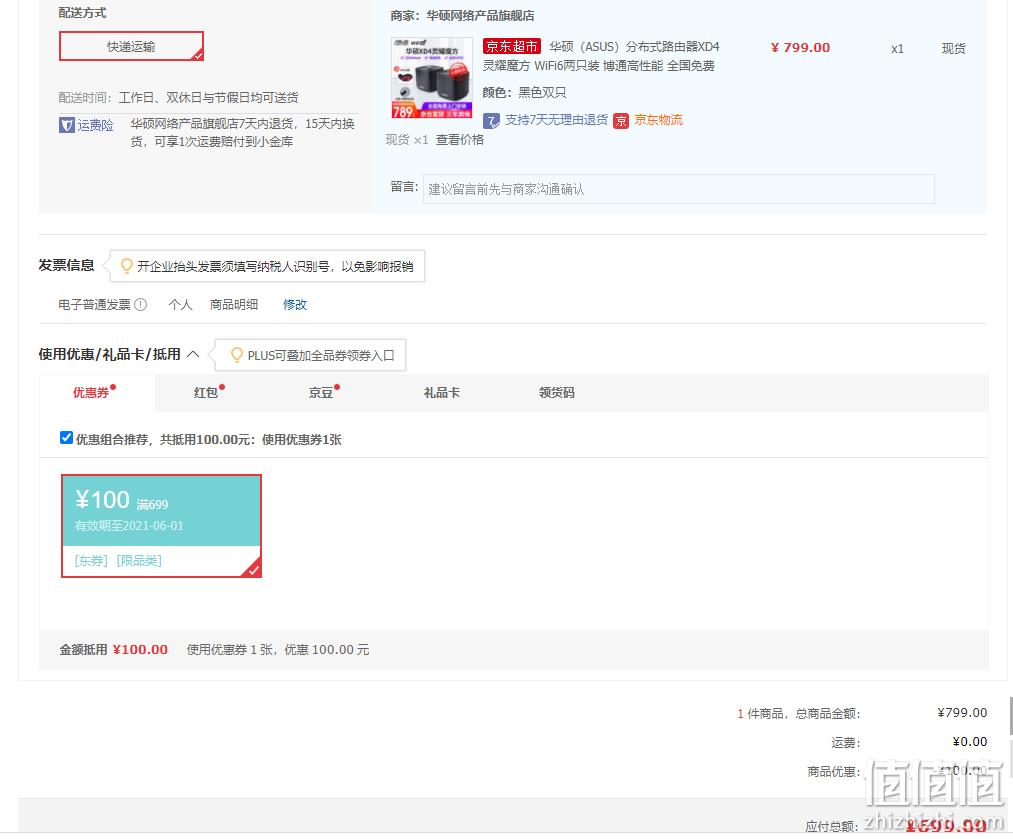Click the 7-day return blue icon
Viewport: 1013px width, 839px height.
click(492, 121)
